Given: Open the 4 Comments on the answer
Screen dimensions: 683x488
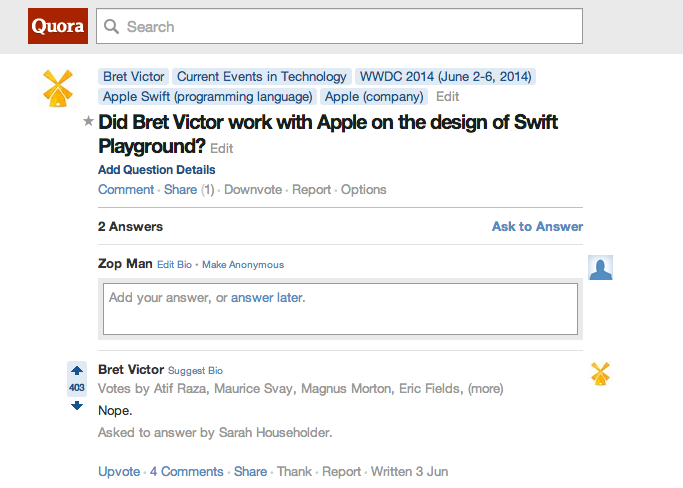Looking at the screenshot, I should 186,471.
